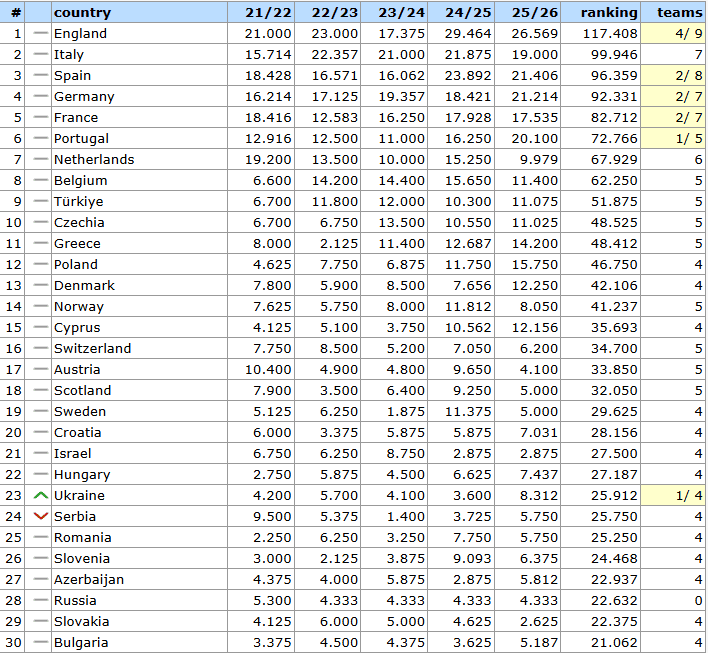Open the England country link
Viewport: 708px width, 653px height.
click(80, 34)
